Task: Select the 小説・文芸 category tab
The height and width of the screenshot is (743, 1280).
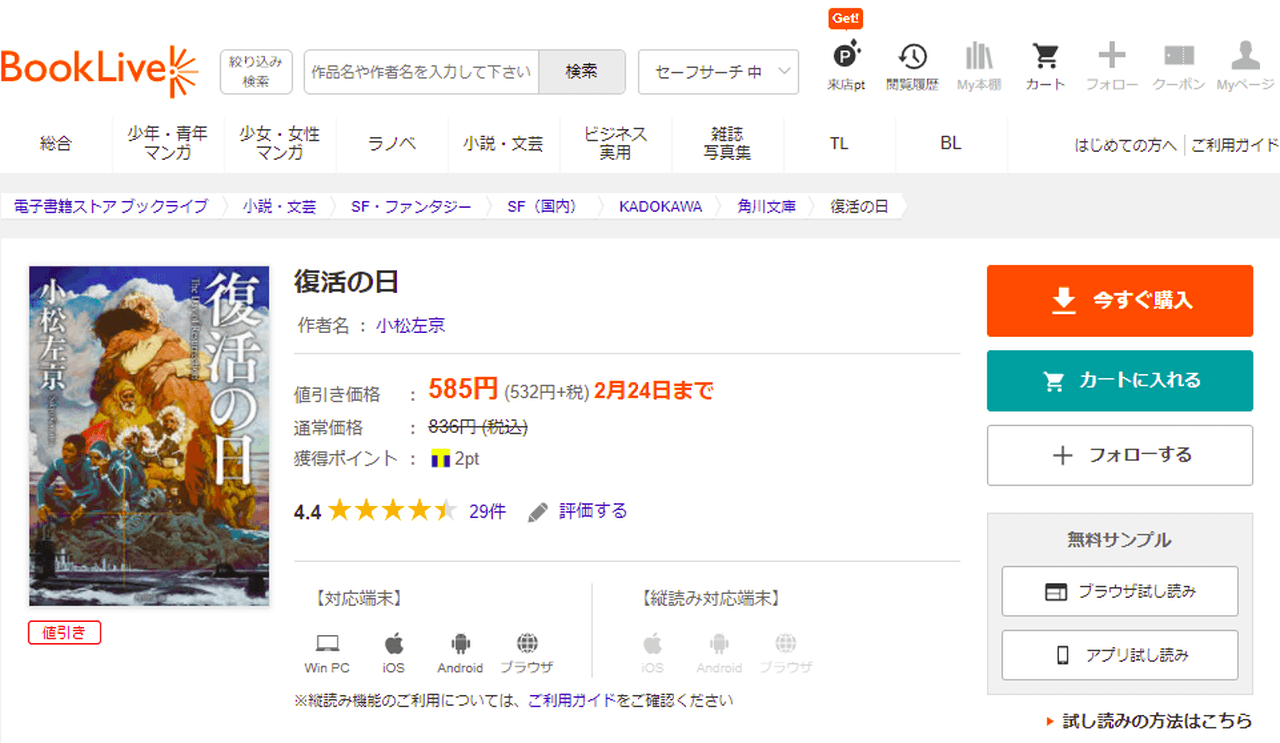Action: pyautogui.click(x=503, y=143)
